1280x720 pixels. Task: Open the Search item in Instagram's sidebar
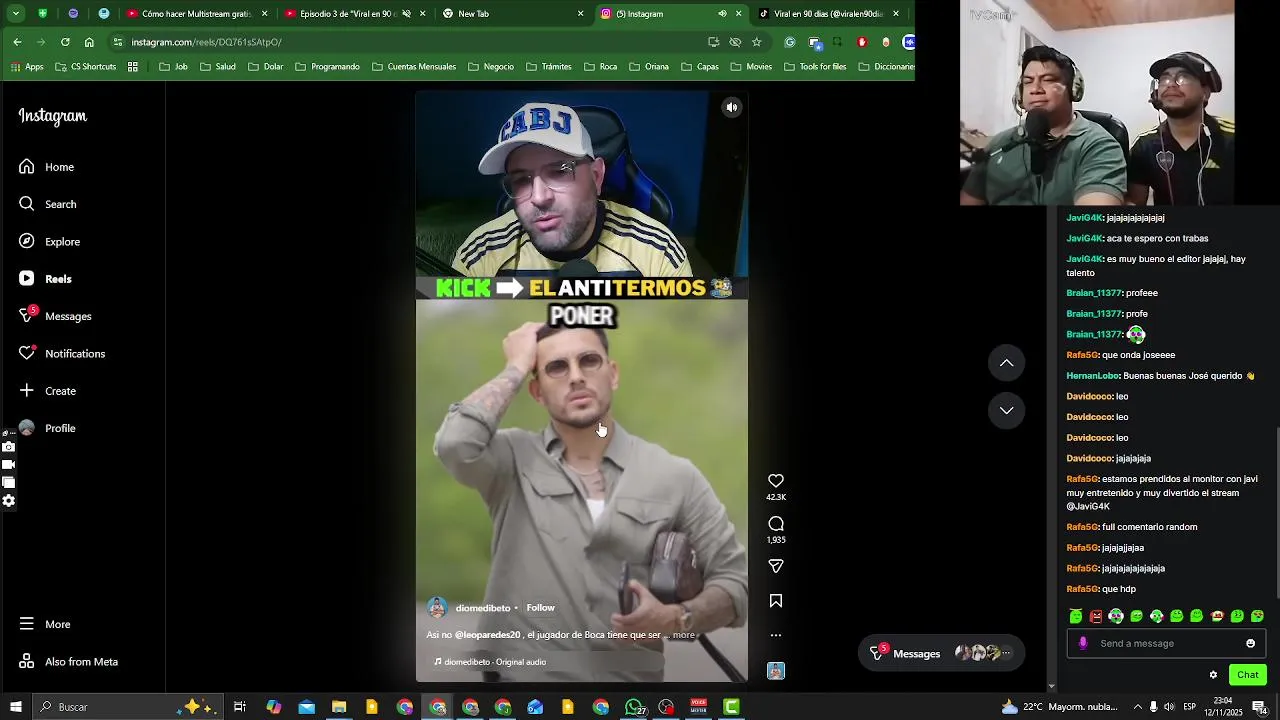coord(47,204)
